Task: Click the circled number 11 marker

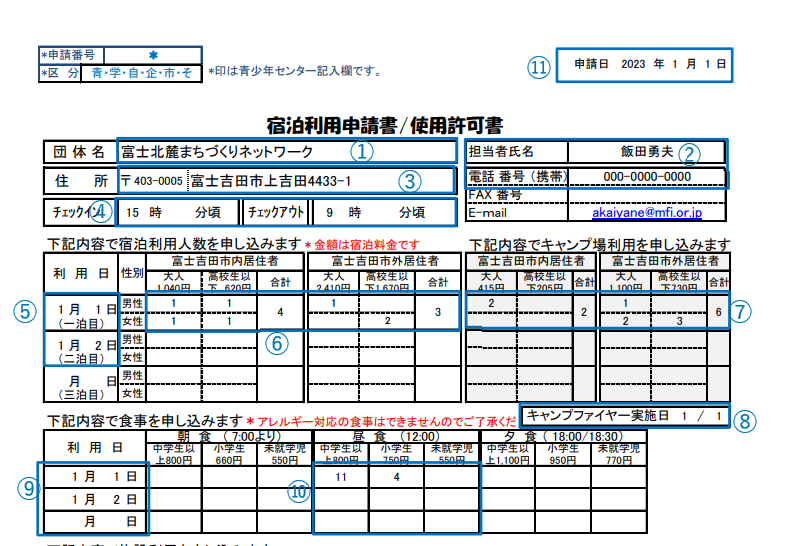Action: [x=539, y=67]
